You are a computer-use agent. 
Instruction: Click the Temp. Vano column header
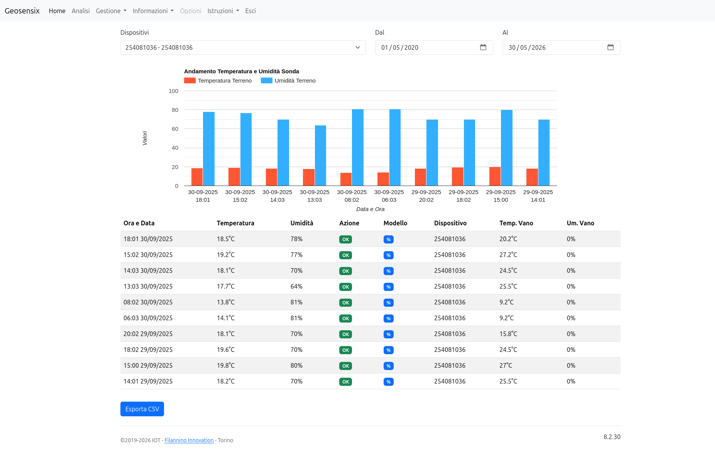point(516,224)
